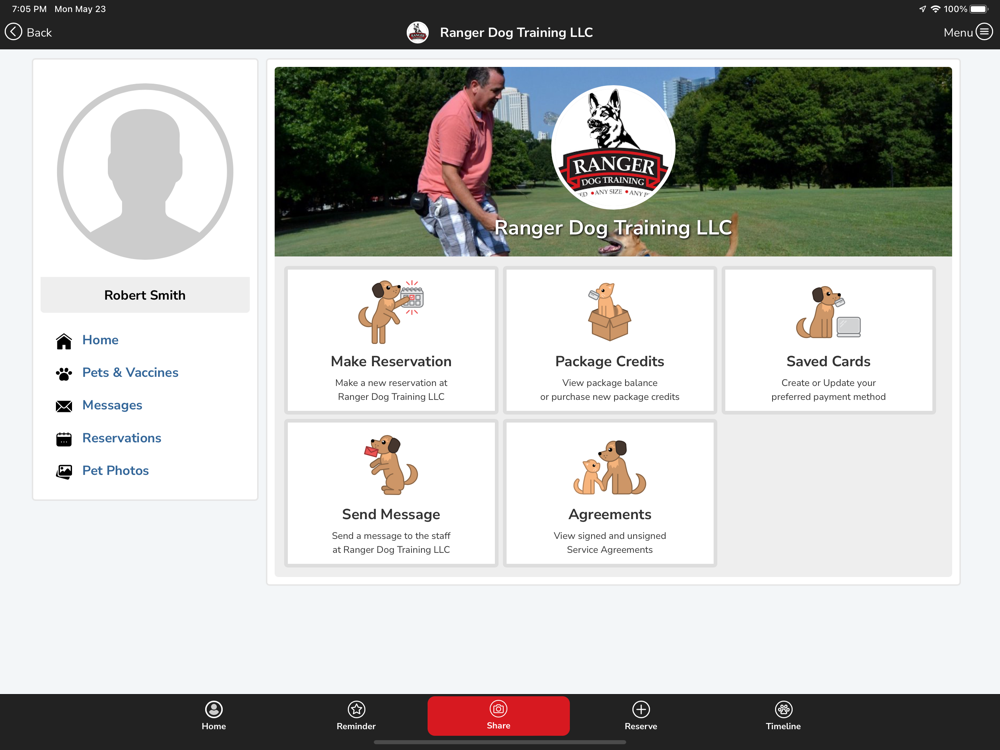
Task: Open the Messages sidebar link
Action: pos(112,405)
